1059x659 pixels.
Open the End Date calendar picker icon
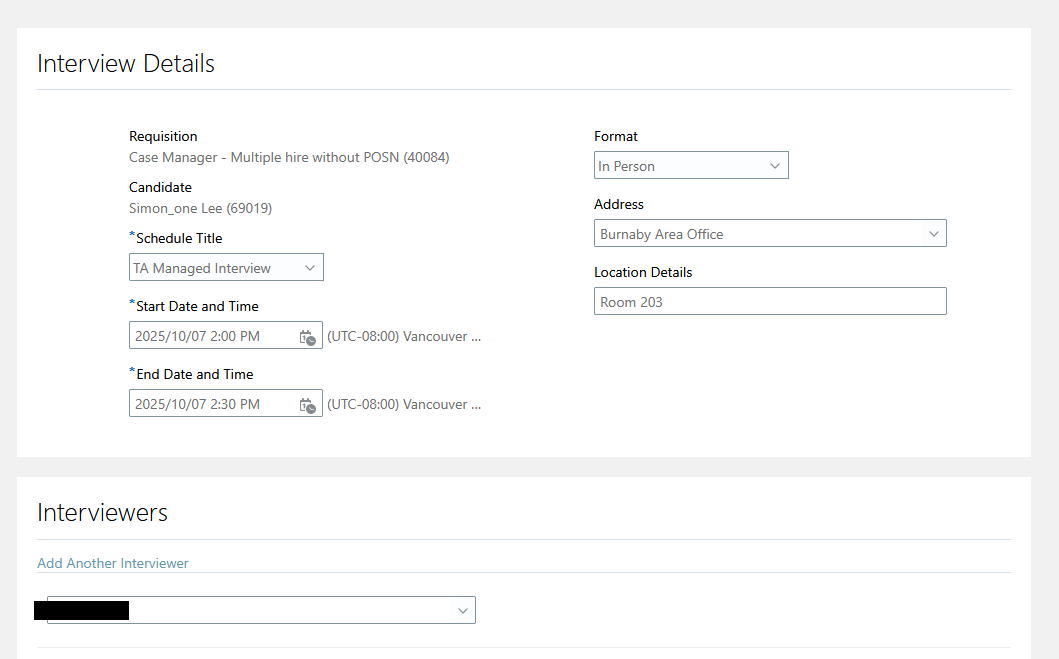tap(308, 405)
